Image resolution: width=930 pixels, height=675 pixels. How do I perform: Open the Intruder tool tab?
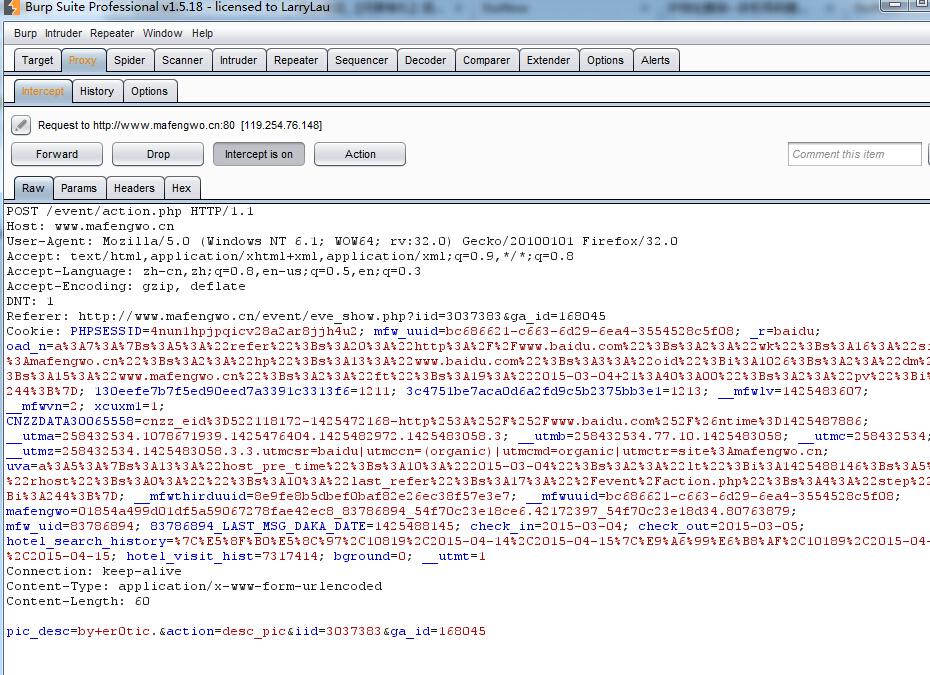coord(238,60)
